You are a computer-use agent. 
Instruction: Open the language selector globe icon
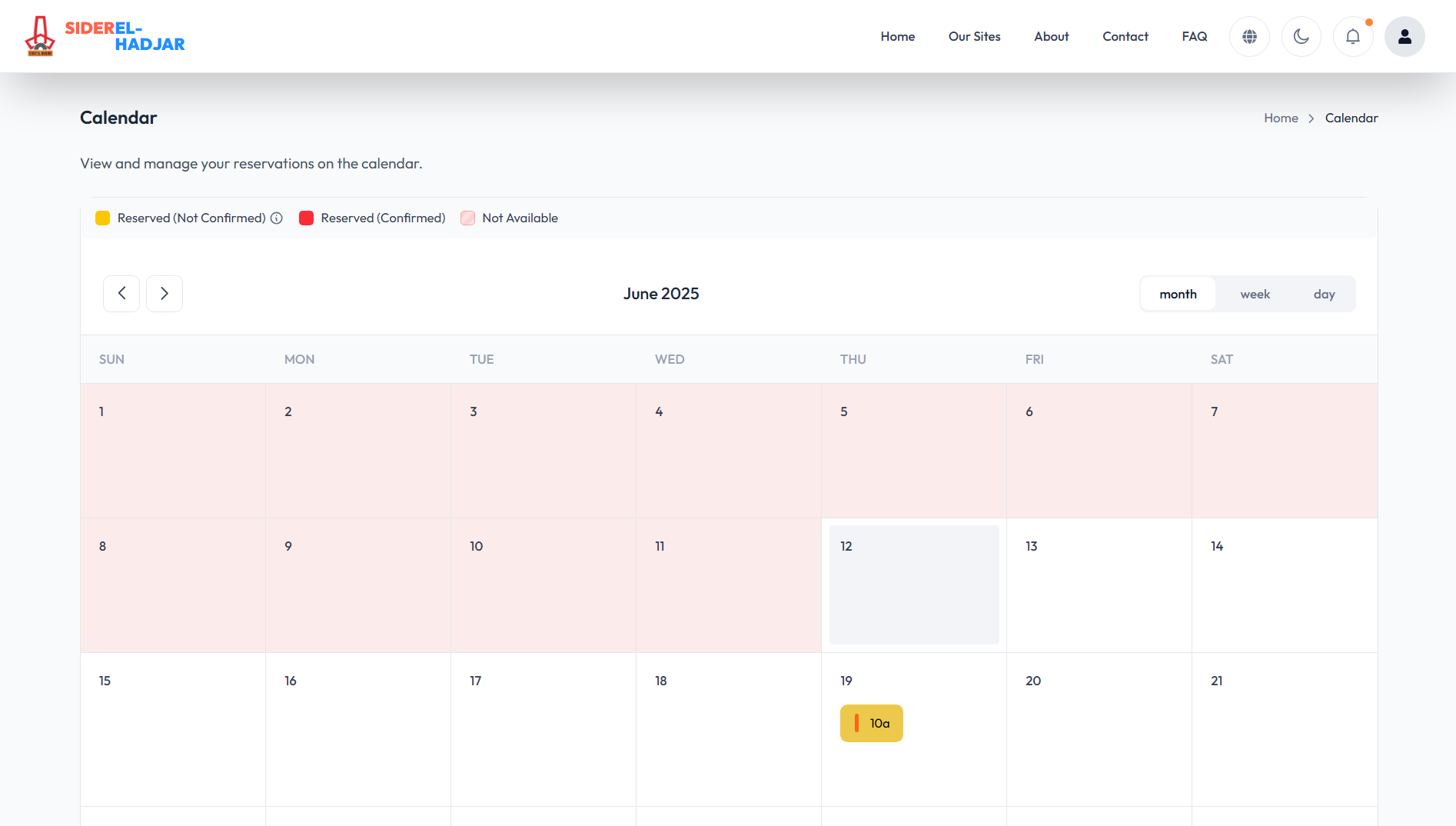click(x=1249, y=36)
